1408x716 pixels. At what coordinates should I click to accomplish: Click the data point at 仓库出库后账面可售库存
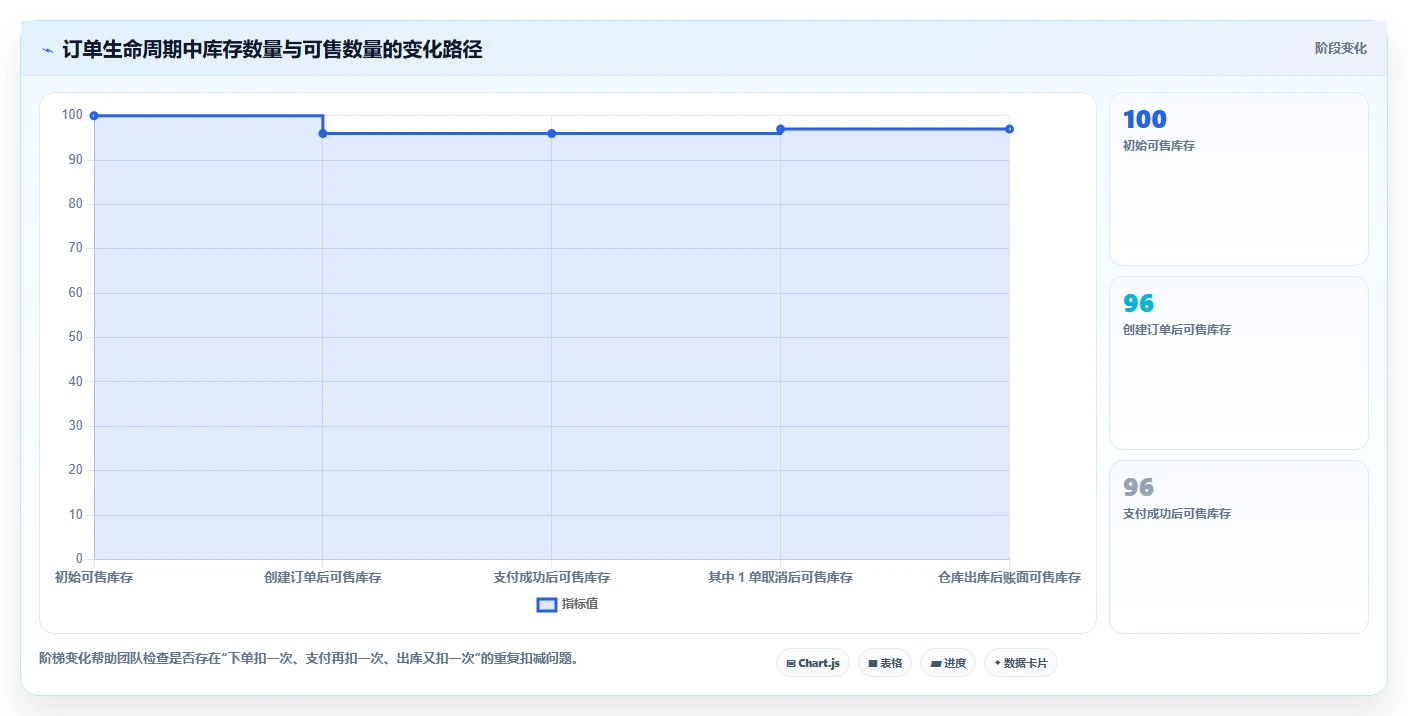click(1009, 129)
